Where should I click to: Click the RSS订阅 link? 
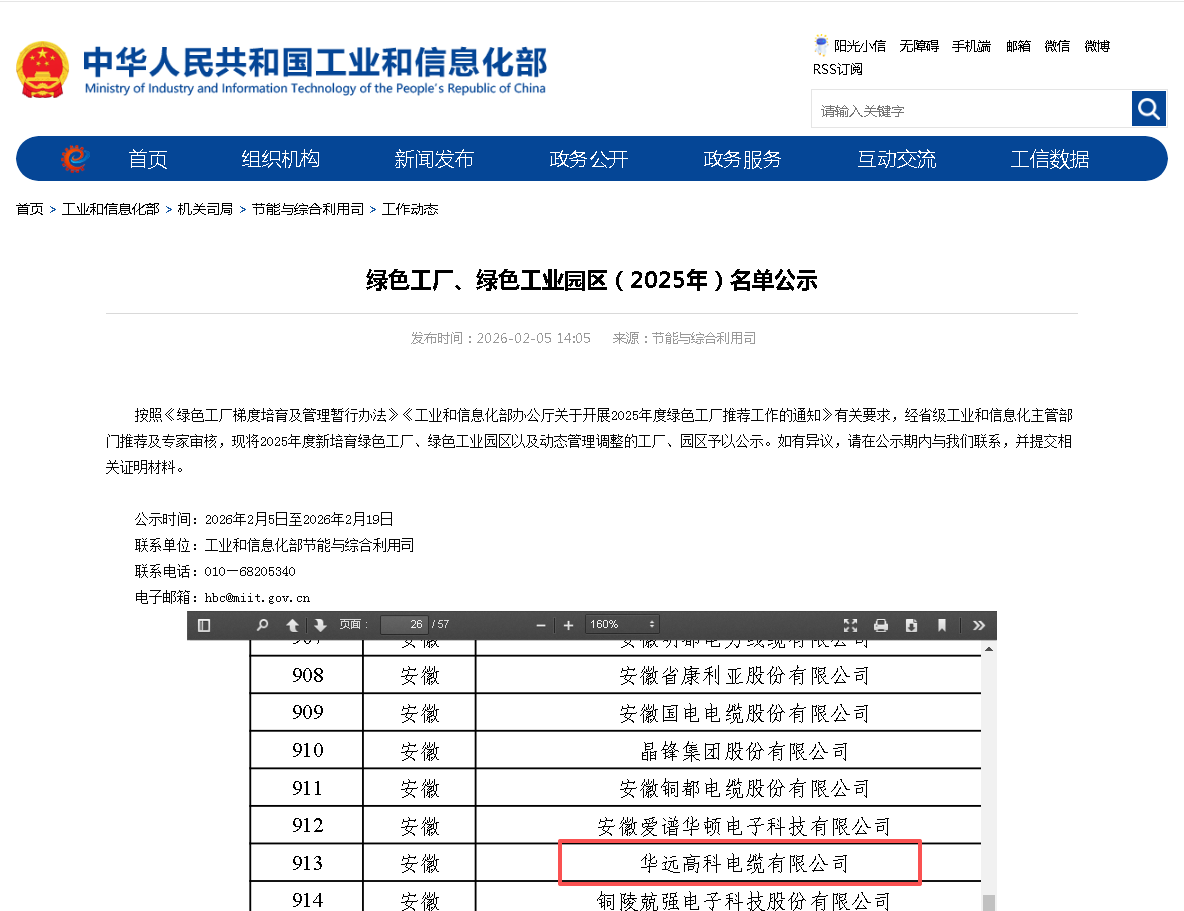(x=837, y=69)
